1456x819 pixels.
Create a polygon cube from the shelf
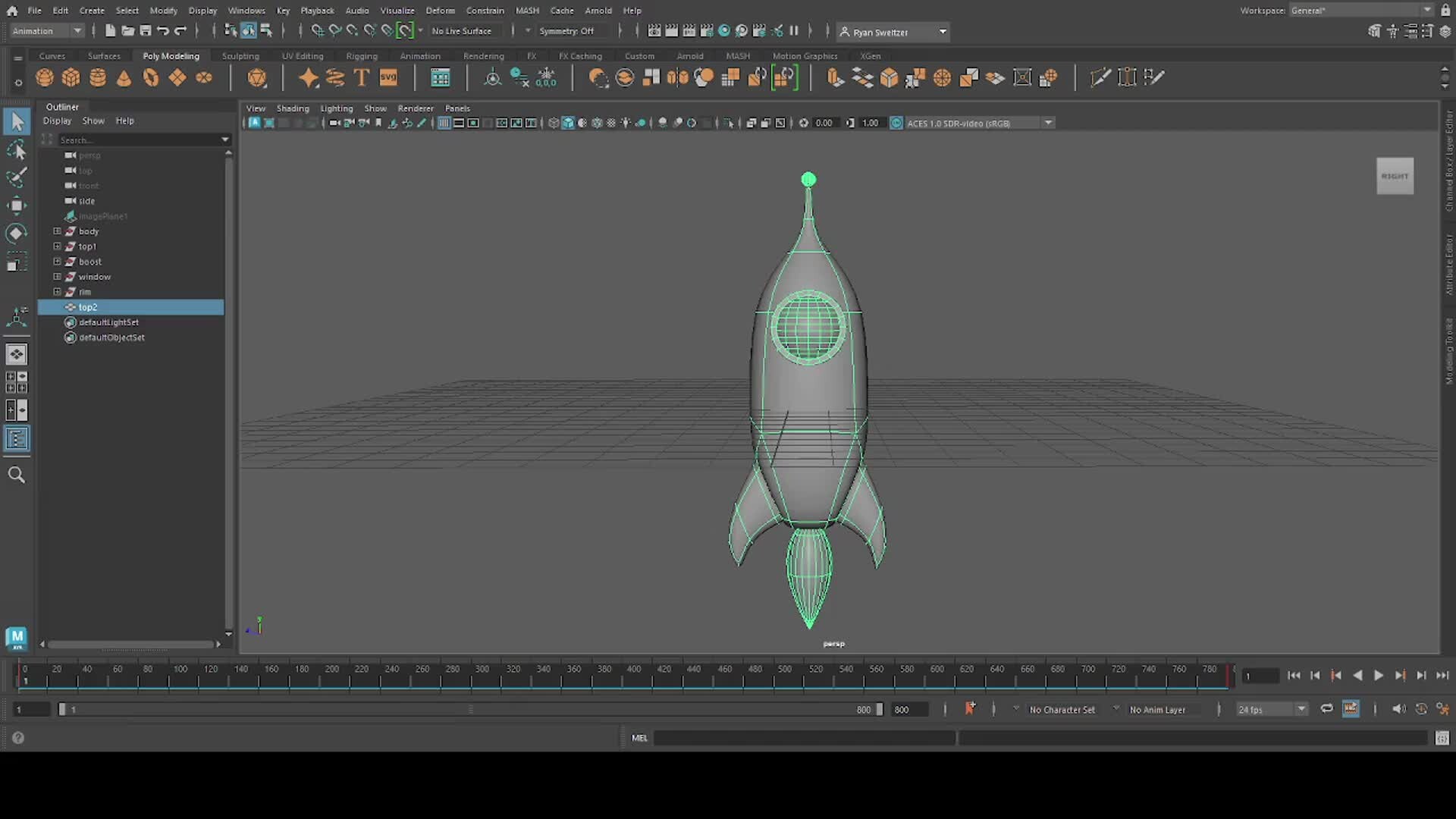(x=71, y=77)
